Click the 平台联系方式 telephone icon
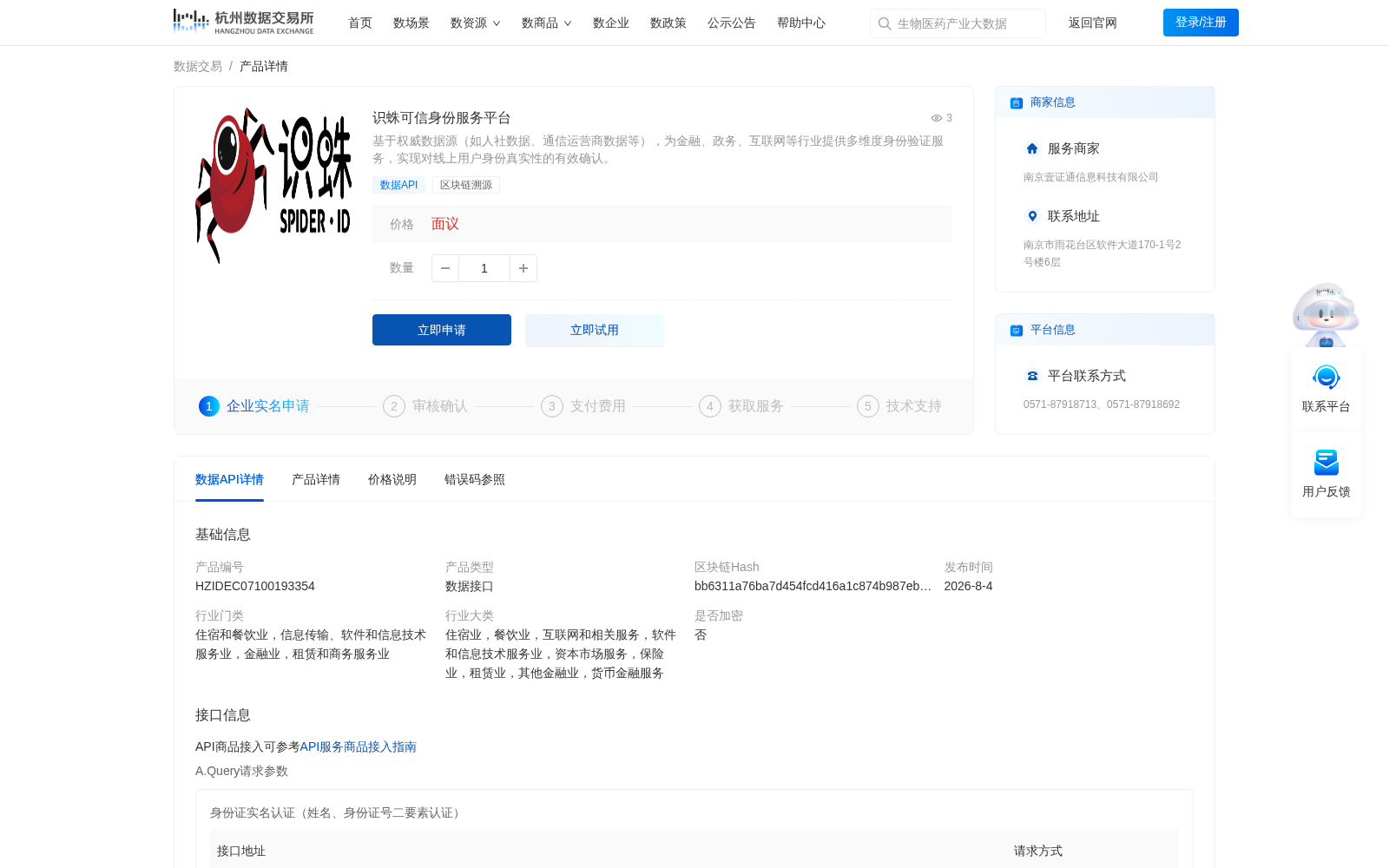The height and width of the screenshot is (868, 1389). click(x=1032, y=376)
